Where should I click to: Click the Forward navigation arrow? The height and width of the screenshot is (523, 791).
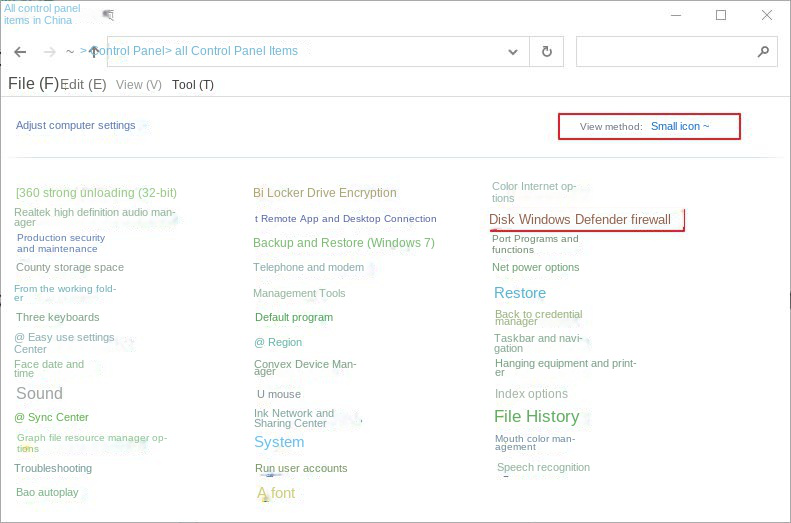pyautogui.click(x=49, y=52)
